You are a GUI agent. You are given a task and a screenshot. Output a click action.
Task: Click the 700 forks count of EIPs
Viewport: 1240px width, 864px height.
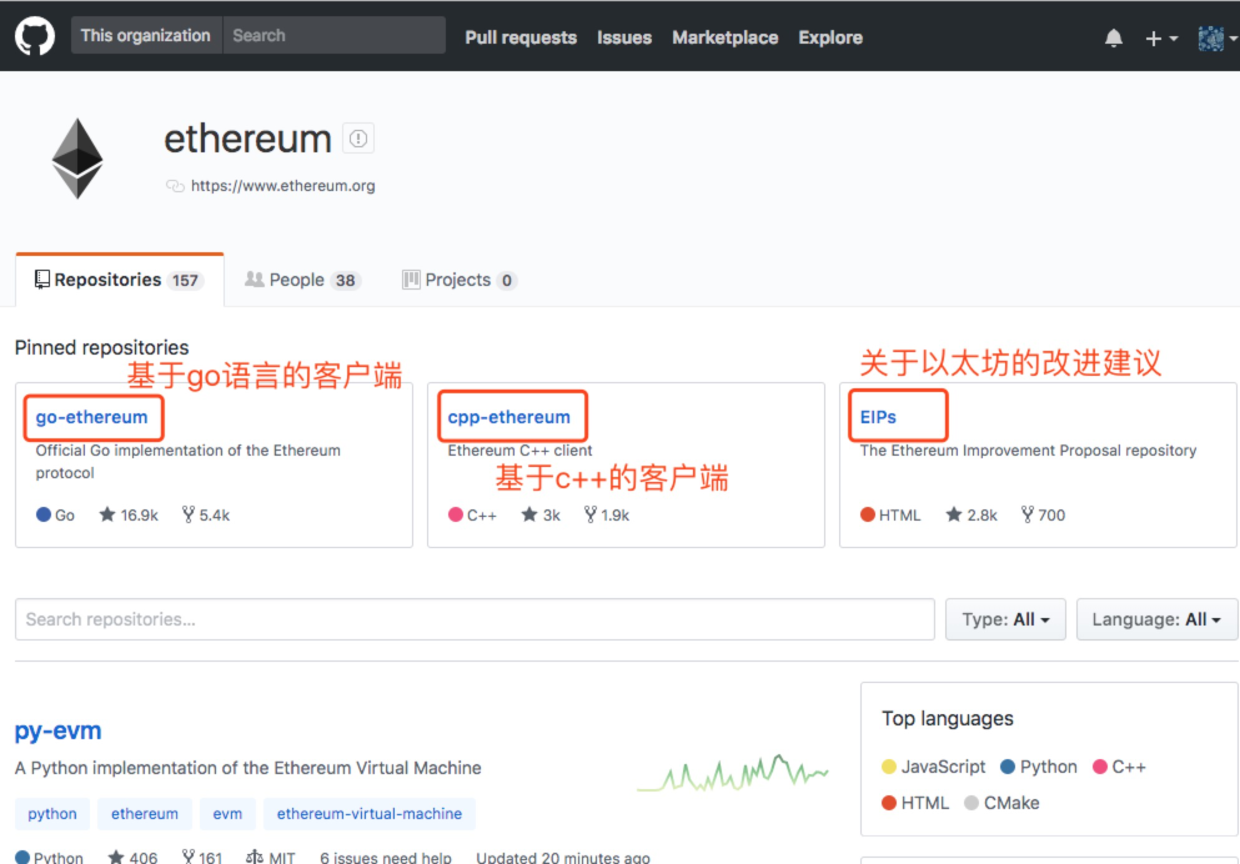click(x=1043, y=515)
